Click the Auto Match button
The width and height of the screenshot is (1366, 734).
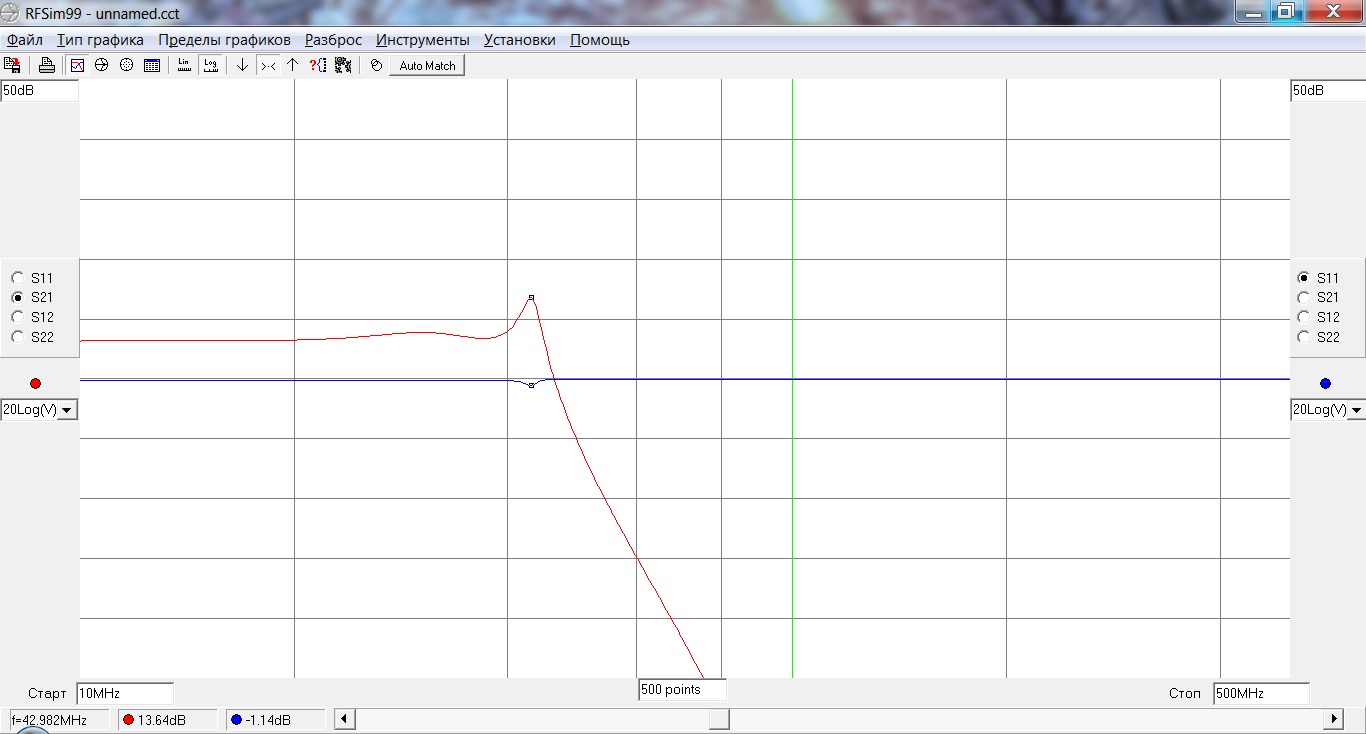coord(427,65)
